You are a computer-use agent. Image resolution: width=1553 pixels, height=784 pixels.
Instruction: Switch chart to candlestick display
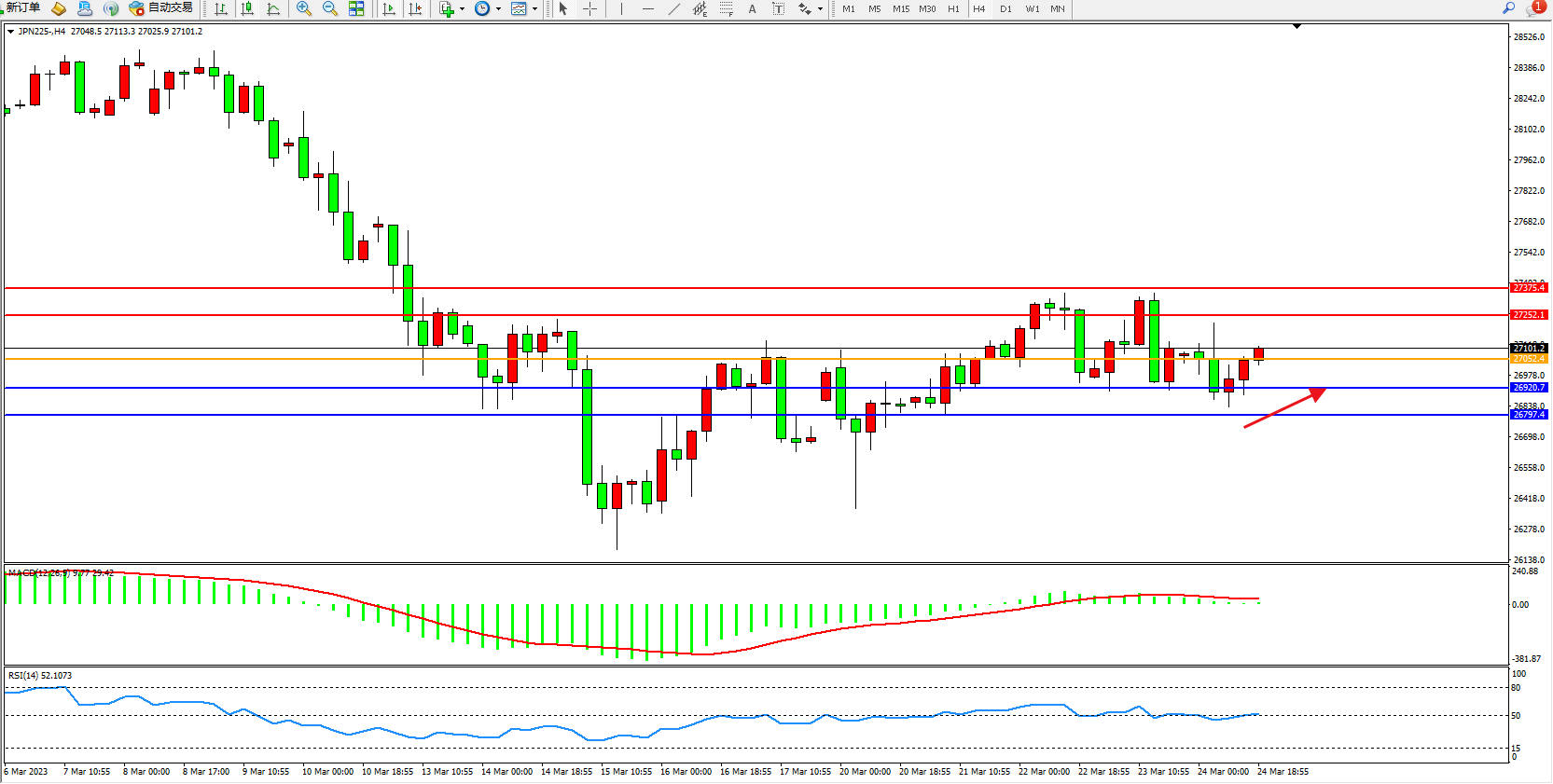[x=247, y=9]
